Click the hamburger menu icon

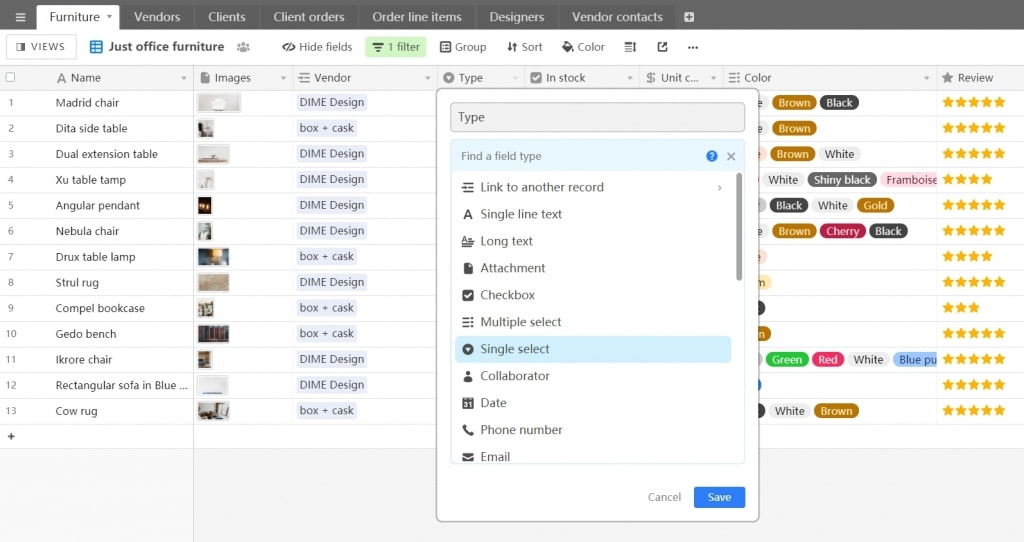[20, 17]
